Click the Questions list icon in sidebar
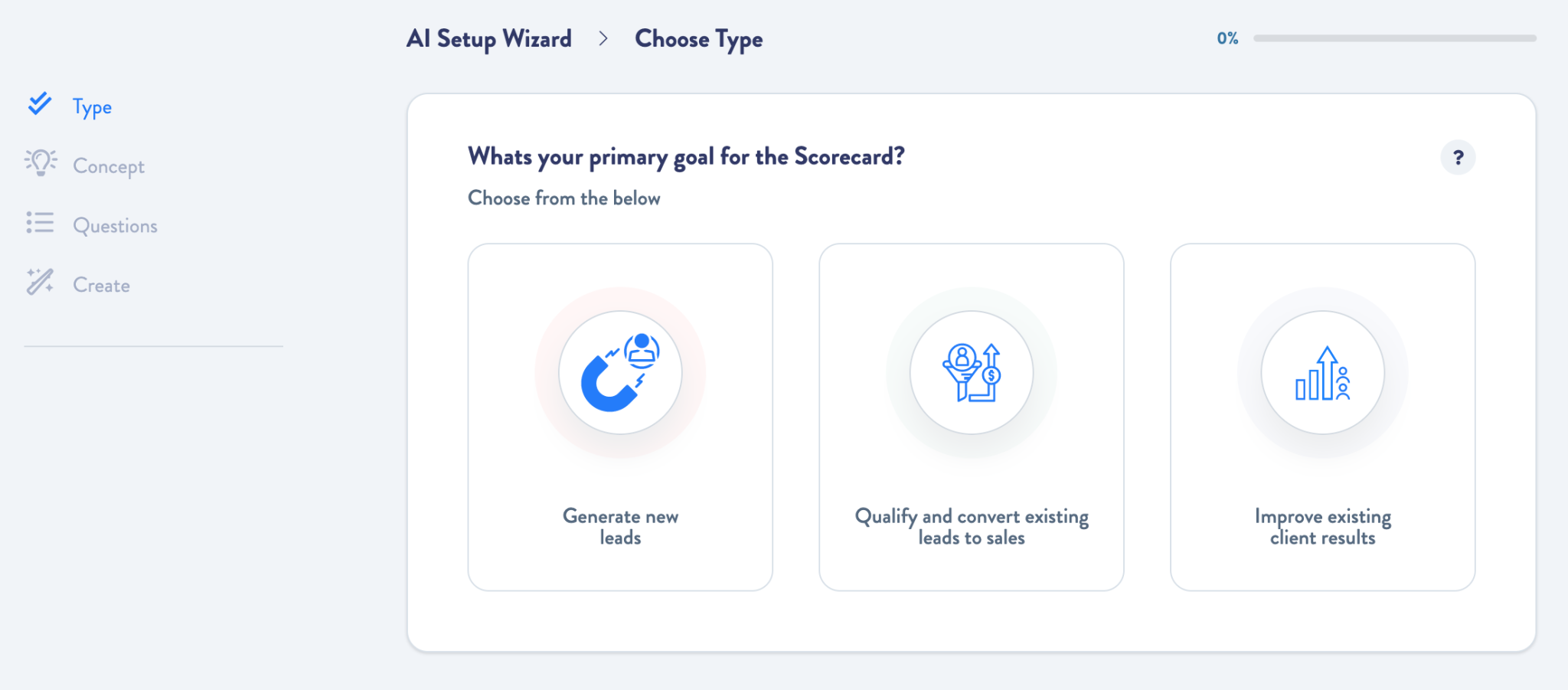Screen dimensions: 1568x690 click(40, 222)
